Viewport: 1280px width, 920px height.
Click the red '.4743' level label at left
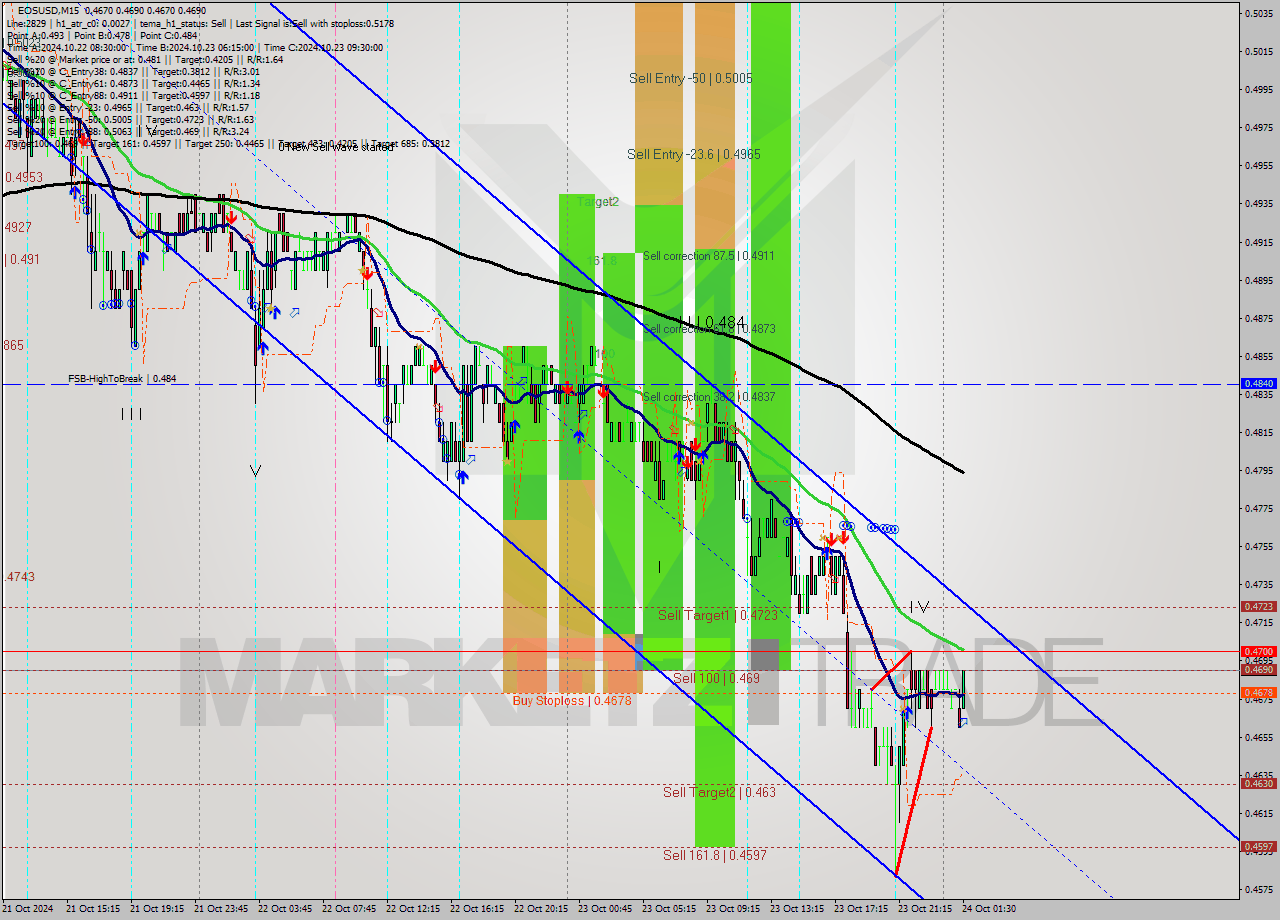pos(20,577)
